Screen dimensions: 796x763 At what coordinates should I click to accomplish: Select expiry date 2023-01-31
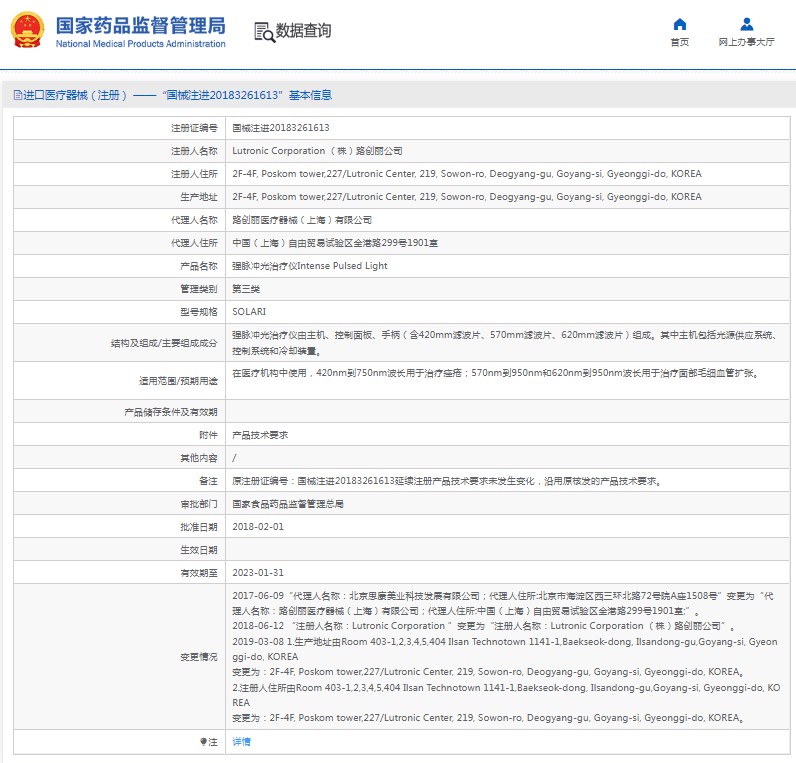258,573
